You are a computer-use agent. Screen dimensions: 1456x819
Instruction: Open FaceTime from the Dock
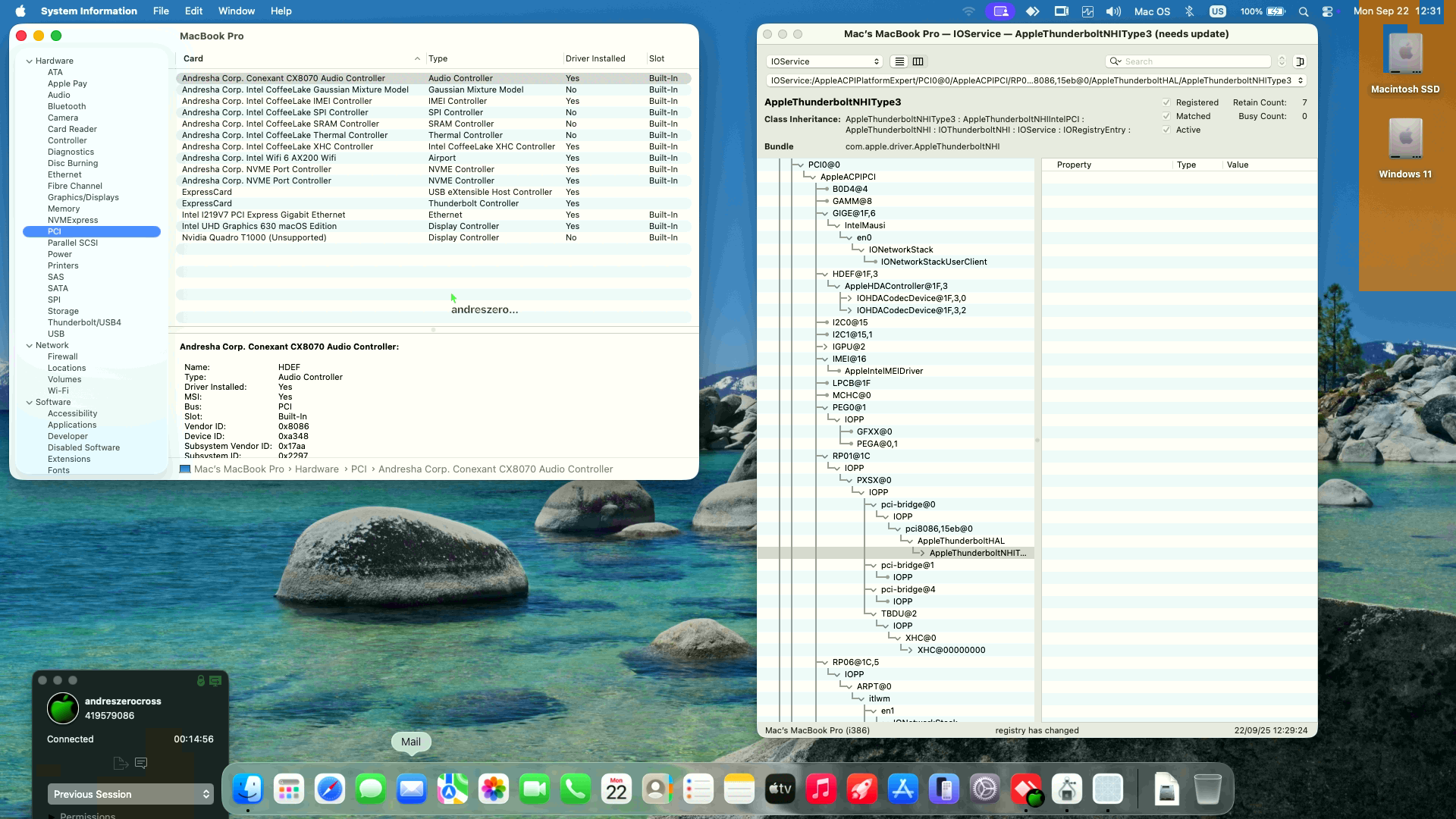tap(535, 789)
